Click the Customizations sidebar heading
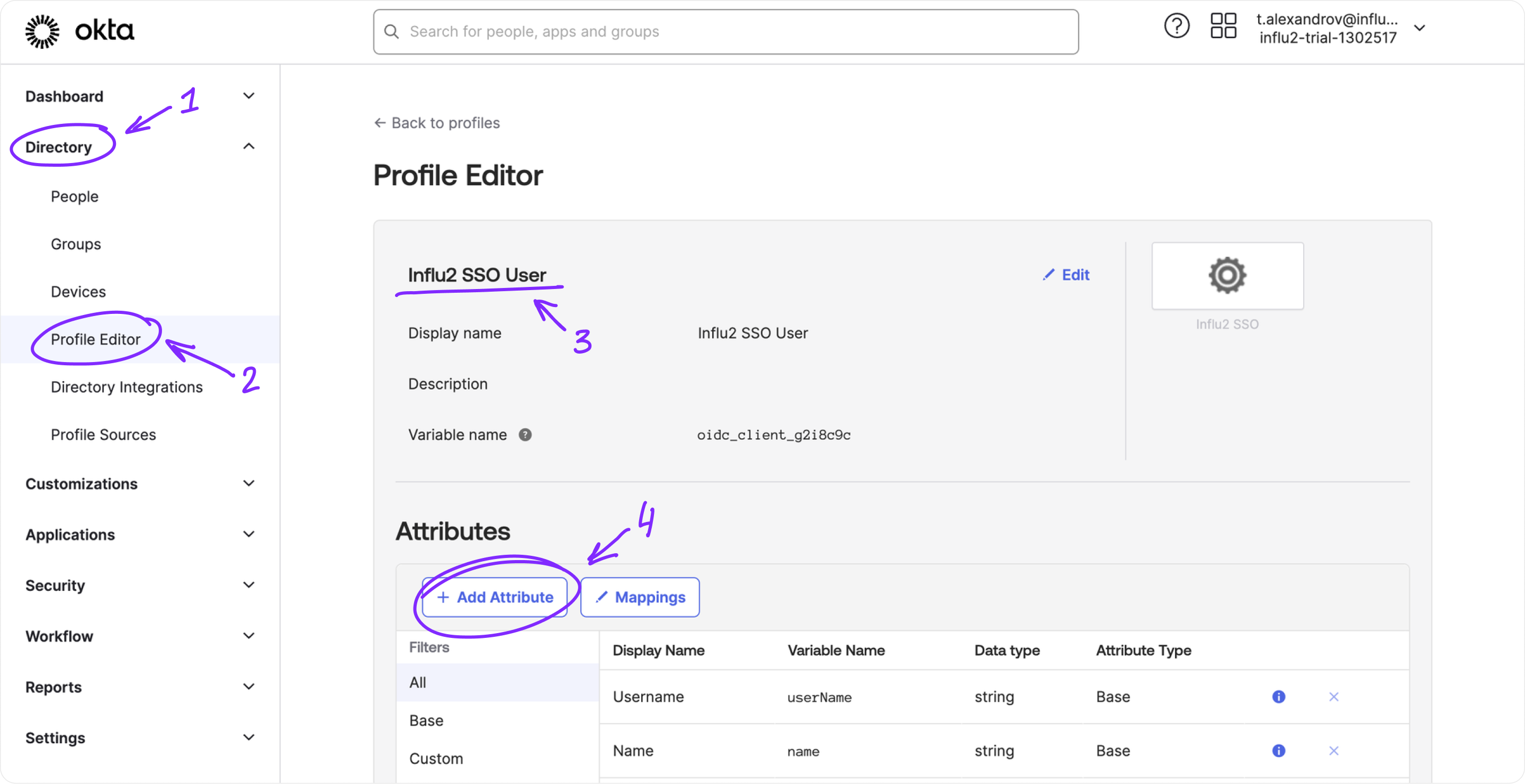The image size is (1525, 784). [x=81, y=484]
